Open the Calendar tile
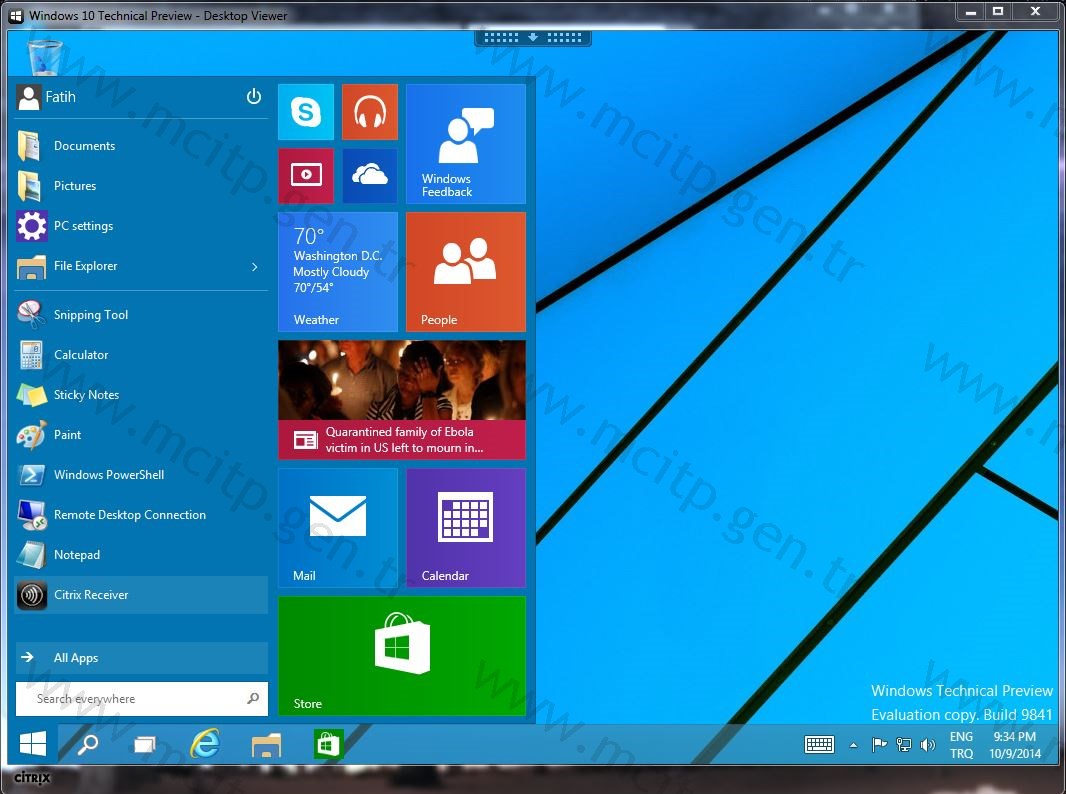The height and width of the screenshot is (794, 1066). click(x=466, y=528)
